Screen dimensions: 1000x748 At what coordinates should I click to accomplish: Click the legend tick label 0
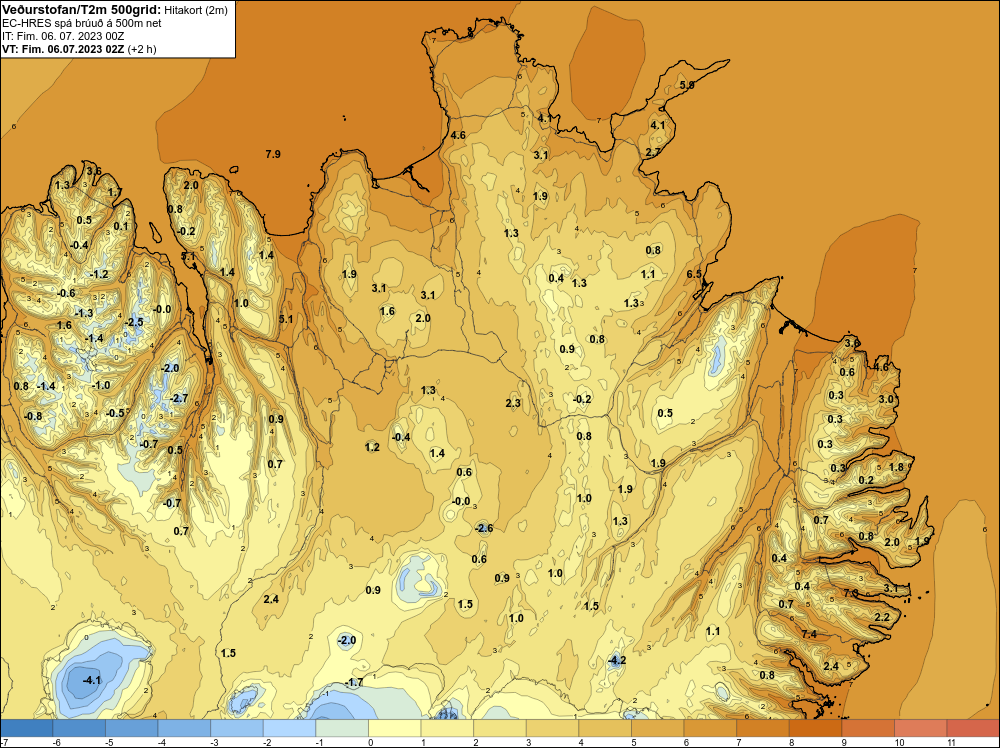[x=371, y=742]
